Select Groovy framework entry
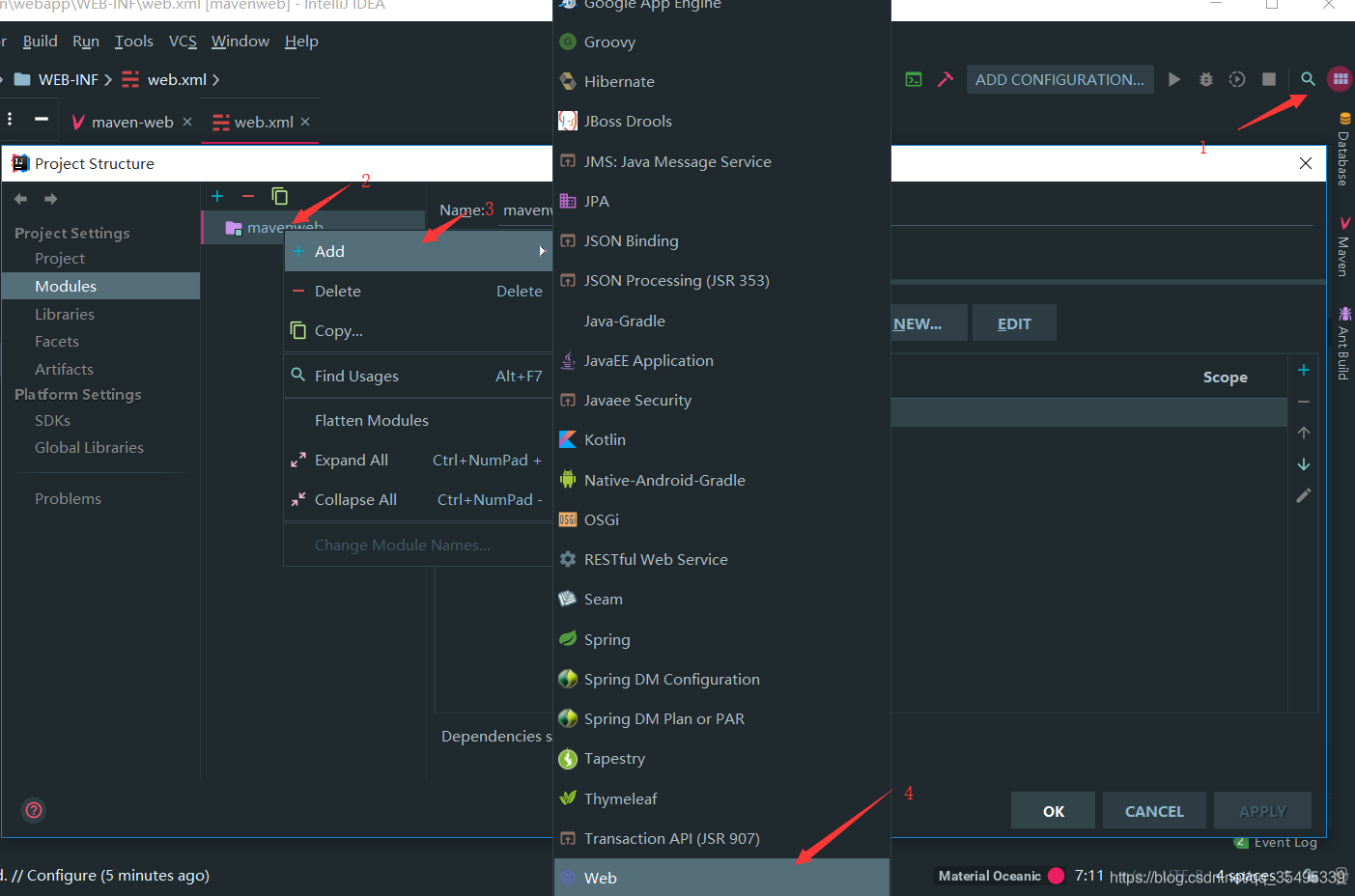1355x896 pixels. click(721, 42)
